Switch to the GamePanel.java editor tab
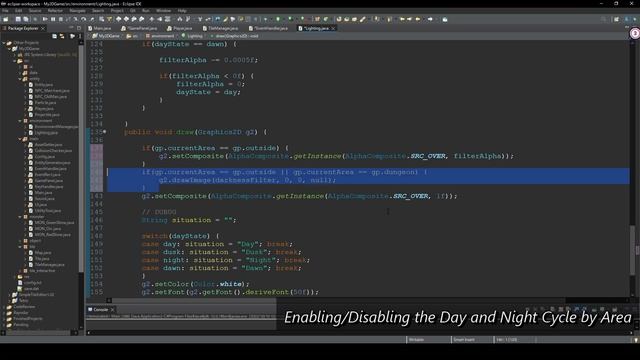640x360 pixels. pyautogui.click(x=139, y=28)
